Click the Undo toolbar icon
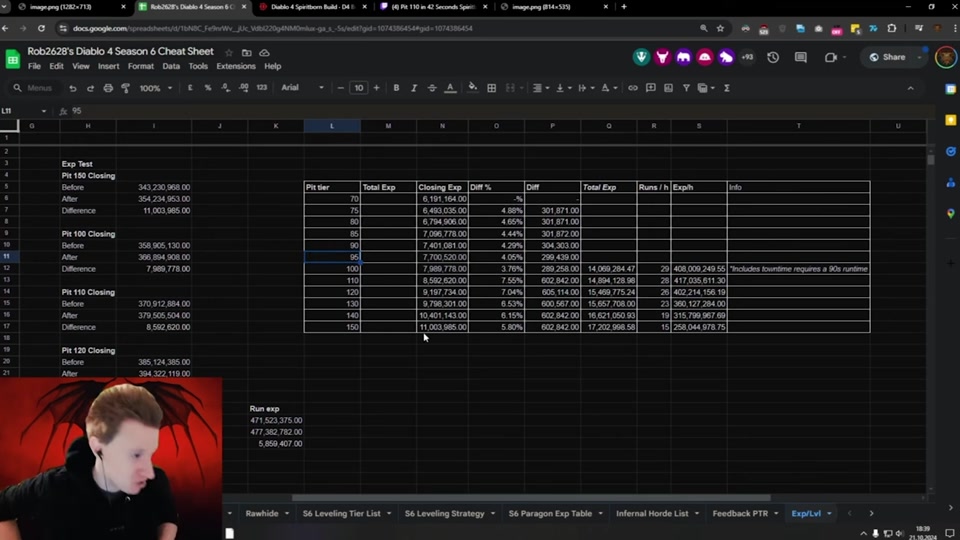960x540 pixels. (x=72, y=88)
